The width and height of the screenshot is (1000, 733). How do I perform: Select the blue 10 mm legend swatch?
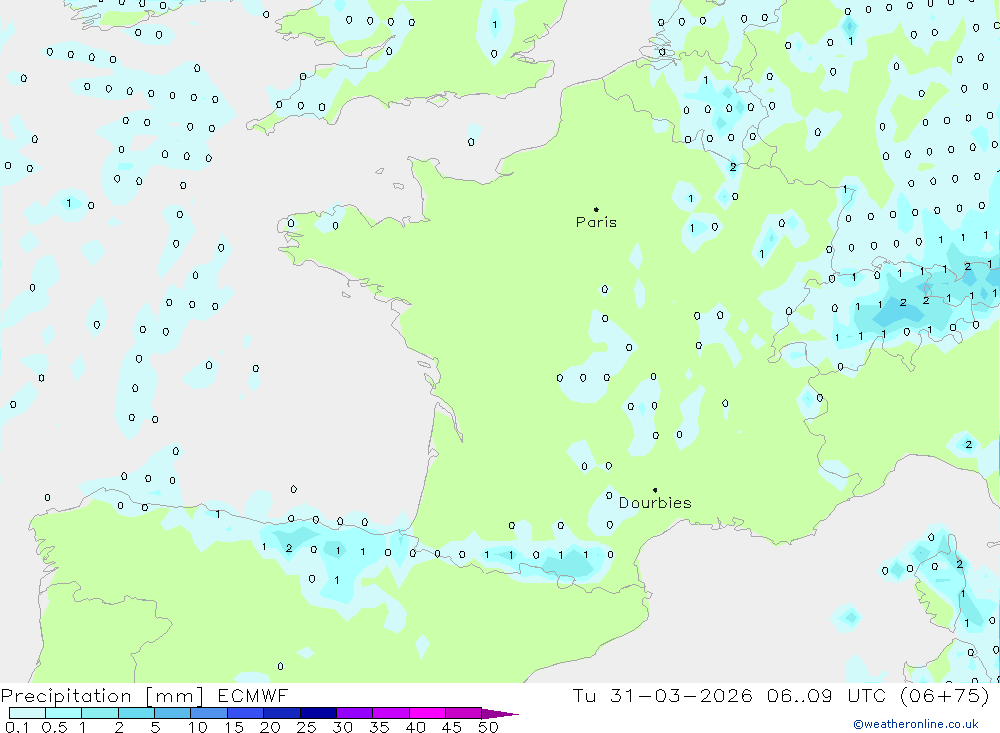[x=209, y=713]
